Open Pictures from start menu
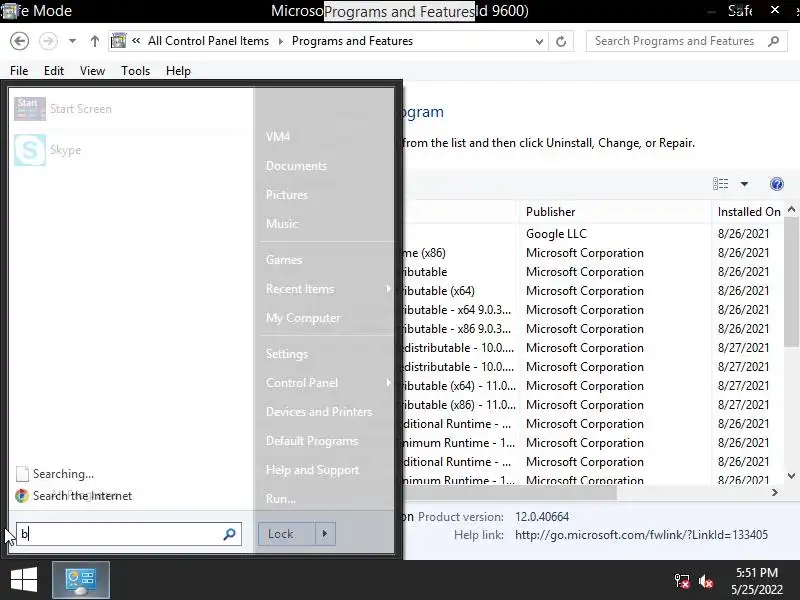The image size is (800, 600). click(x=286, y=195)
